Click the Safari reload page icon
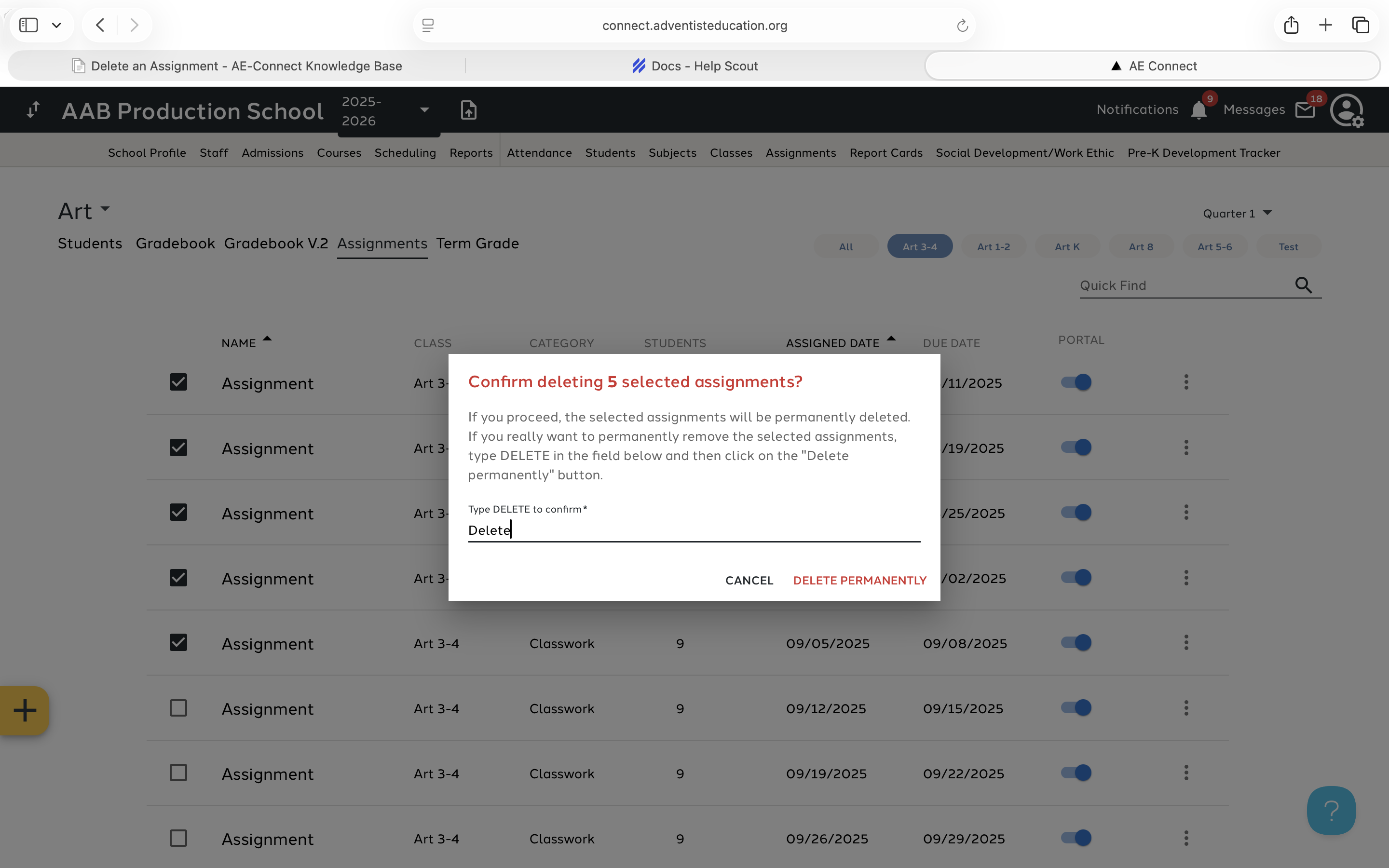 coord(963,25)
